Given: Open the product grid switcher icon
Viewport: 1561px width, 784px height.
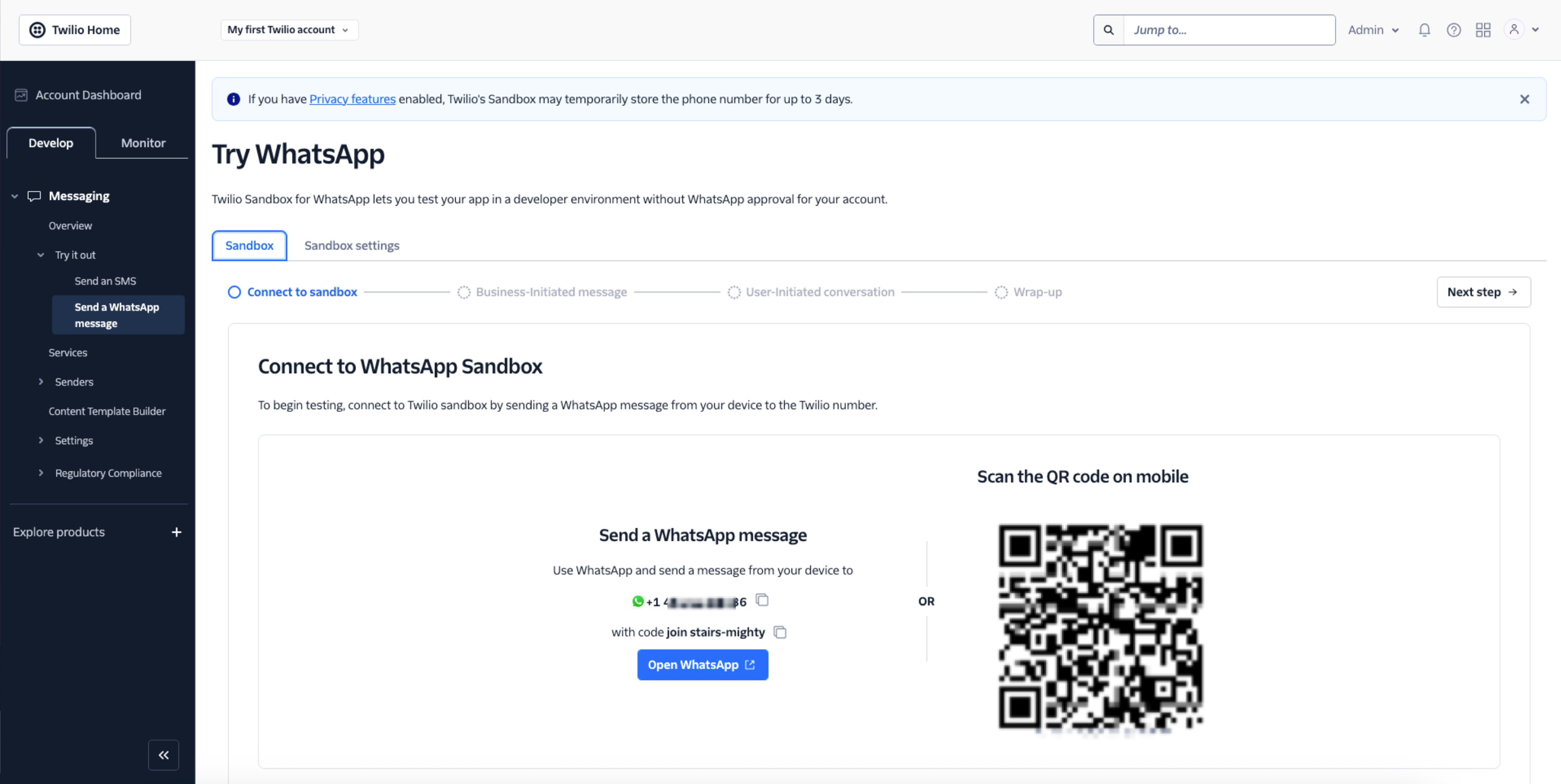Looking at the screenshot, I should pyautogui.click(x=1483, y=30).
